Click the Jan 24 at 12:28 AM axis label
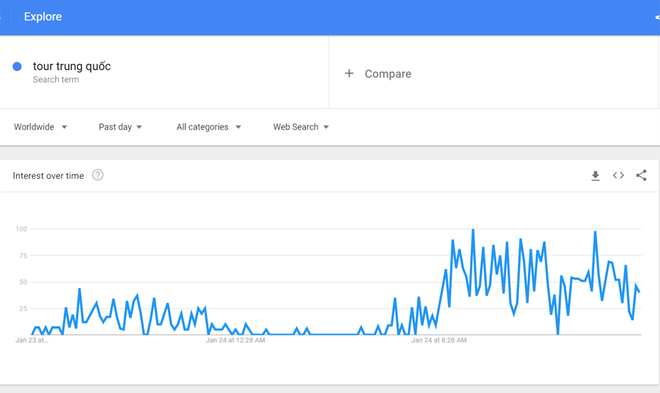The image size is (660, 393). [235, 340]
